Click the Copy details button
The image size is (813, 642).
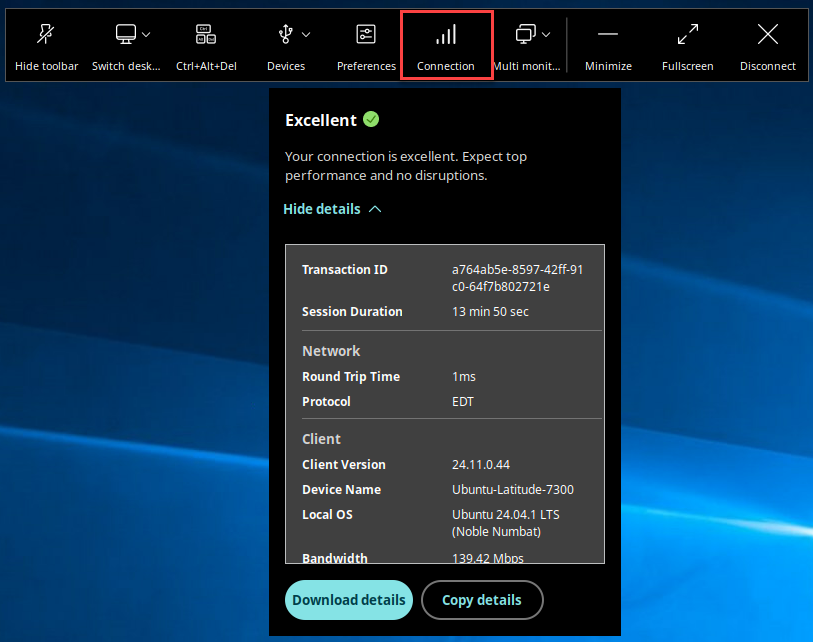(482, 600)
